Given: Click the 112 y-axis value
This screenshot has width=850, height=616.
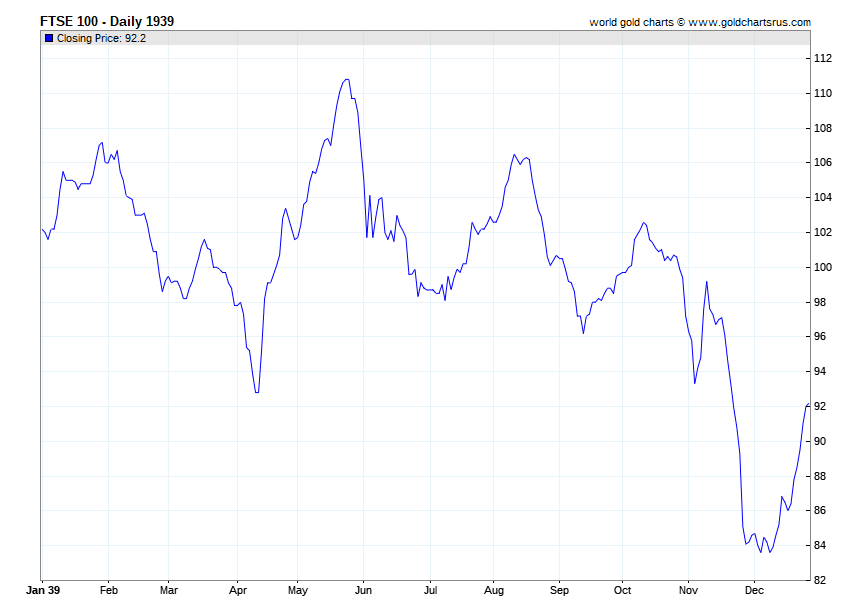Looking at the screenshot, I should 823,59.
